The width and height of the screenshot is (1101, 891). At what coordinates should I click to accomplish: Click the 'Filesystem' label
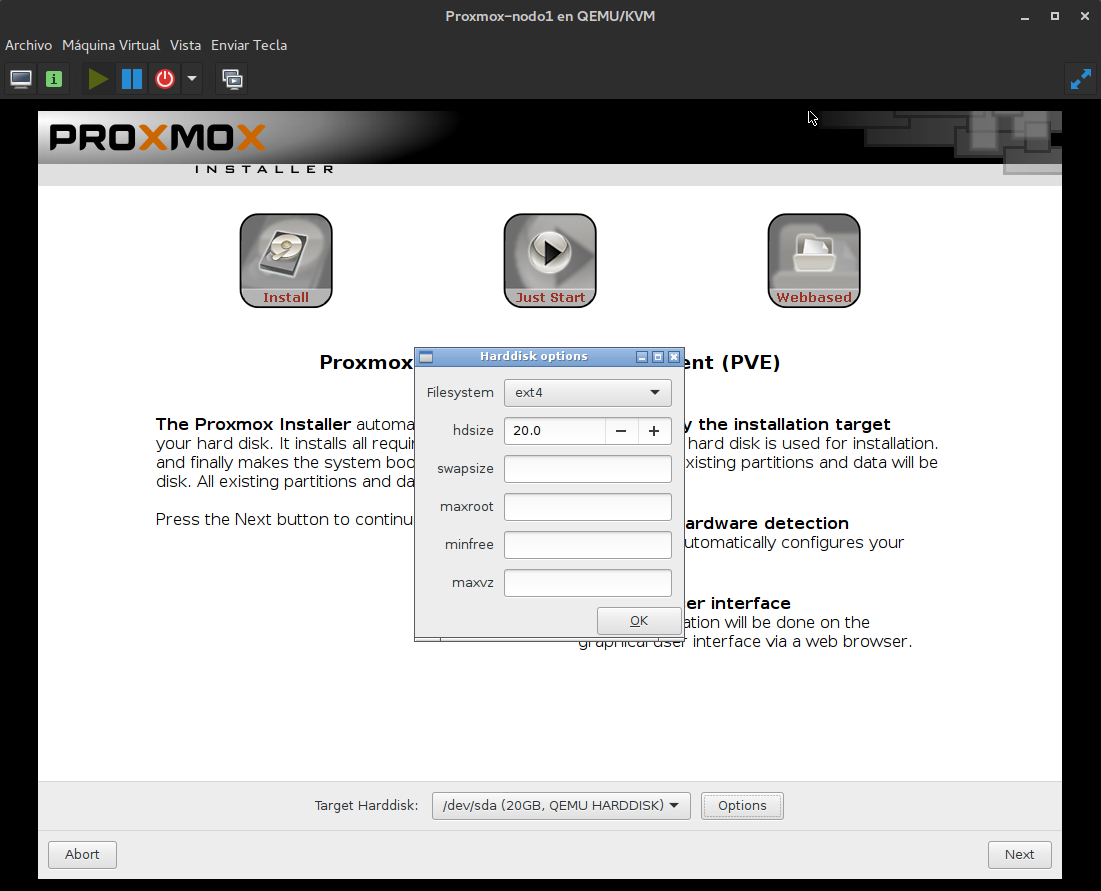click(x=460, y=392)
